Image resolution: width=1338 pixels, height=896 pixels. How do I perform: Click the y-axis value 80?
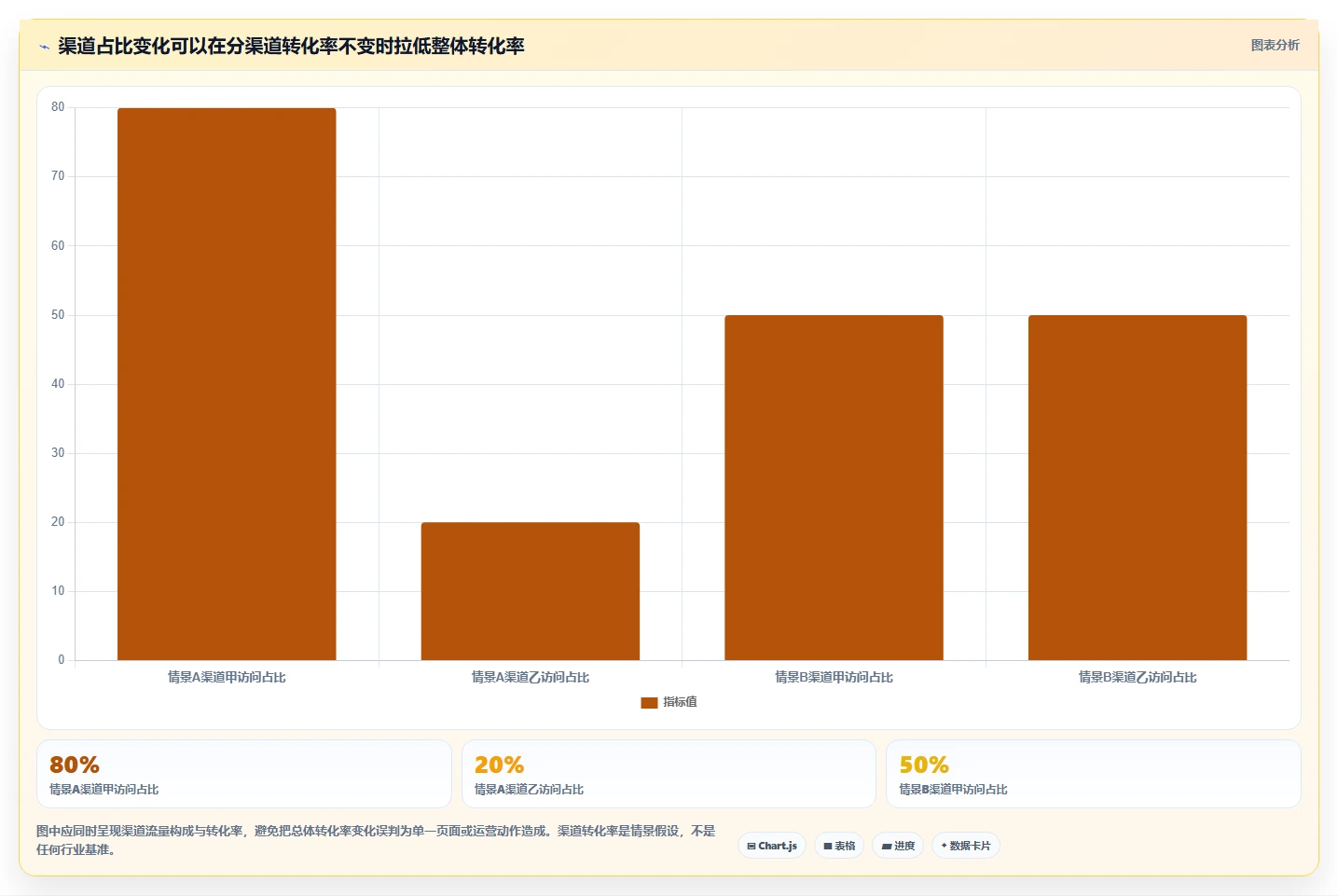(x=58, y=107)
